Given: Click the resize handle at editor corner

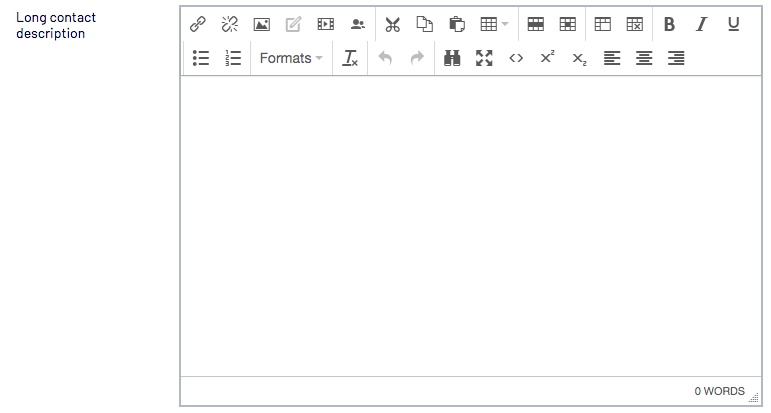Looking at the screenshot, I should [753, 397].
